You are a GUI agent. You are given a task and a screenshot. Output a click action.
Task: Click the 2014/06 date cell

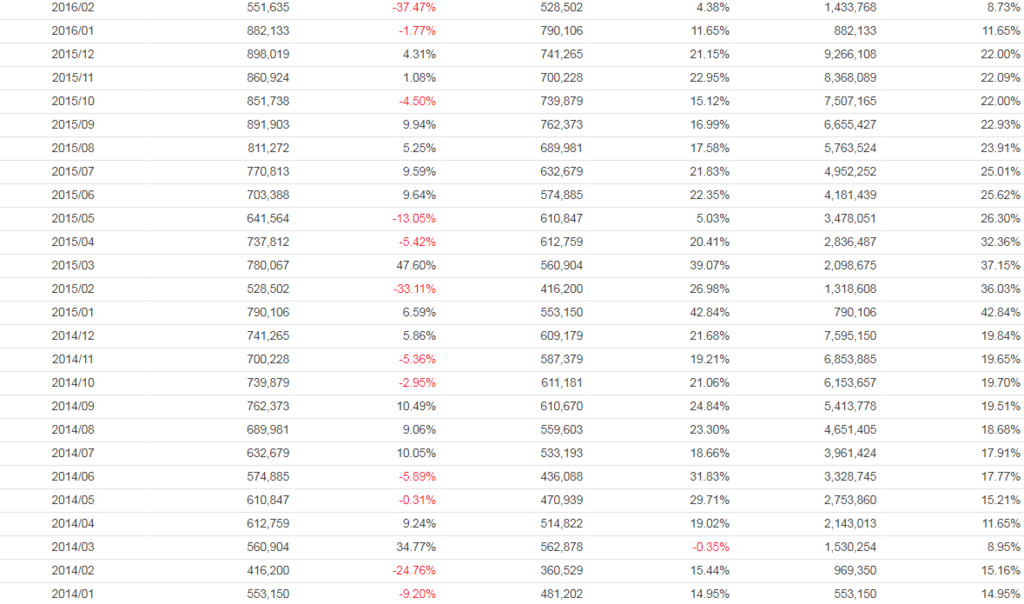(x=73, y=476)
